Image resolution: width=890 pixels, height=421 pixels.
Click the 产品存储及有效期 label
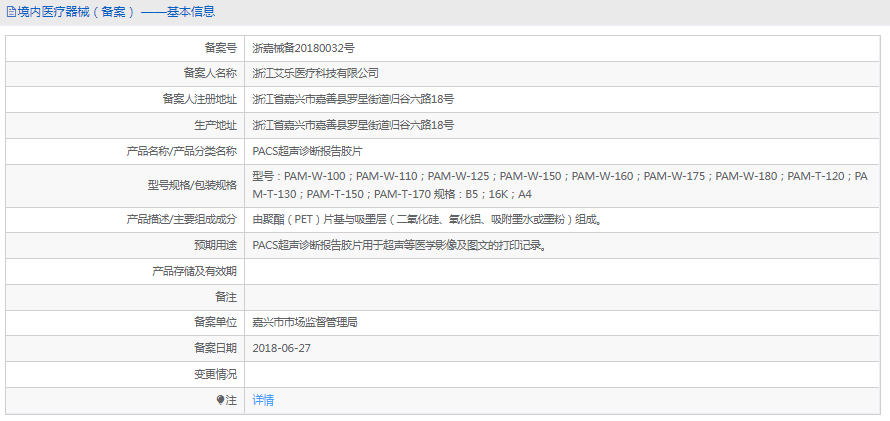tap(195, 271)
